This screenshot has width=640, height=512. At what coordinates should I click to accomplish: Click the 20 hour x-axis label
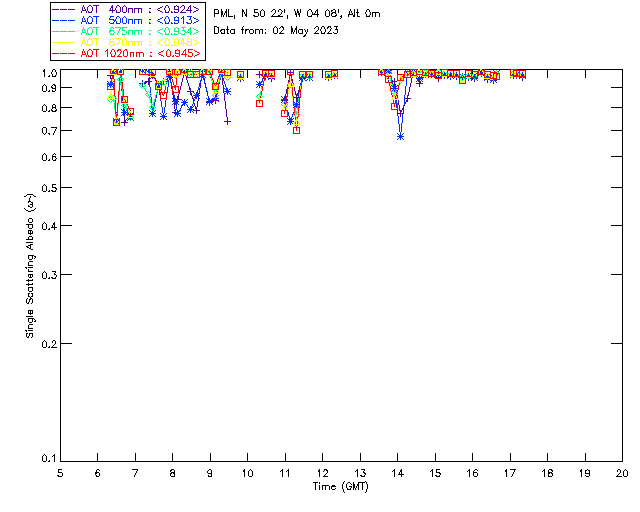point(622,473)
